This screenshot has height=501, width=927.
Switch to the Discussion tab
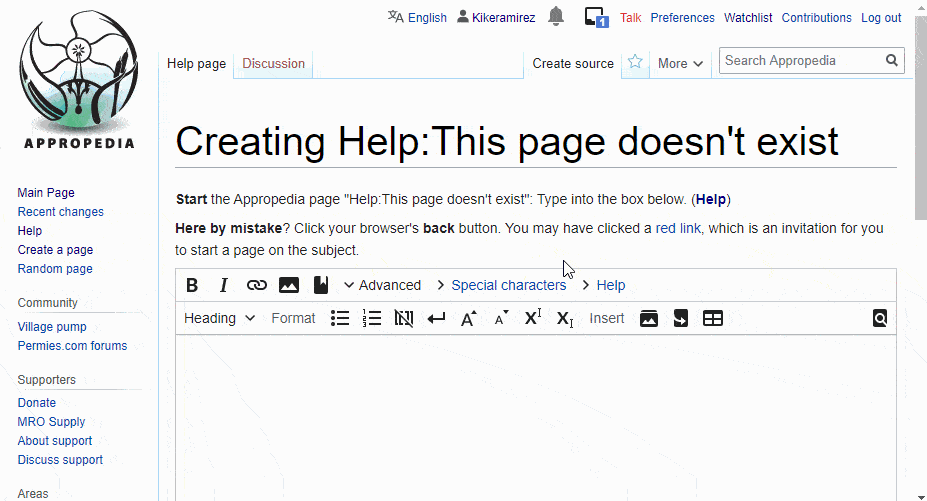point(273,63)
